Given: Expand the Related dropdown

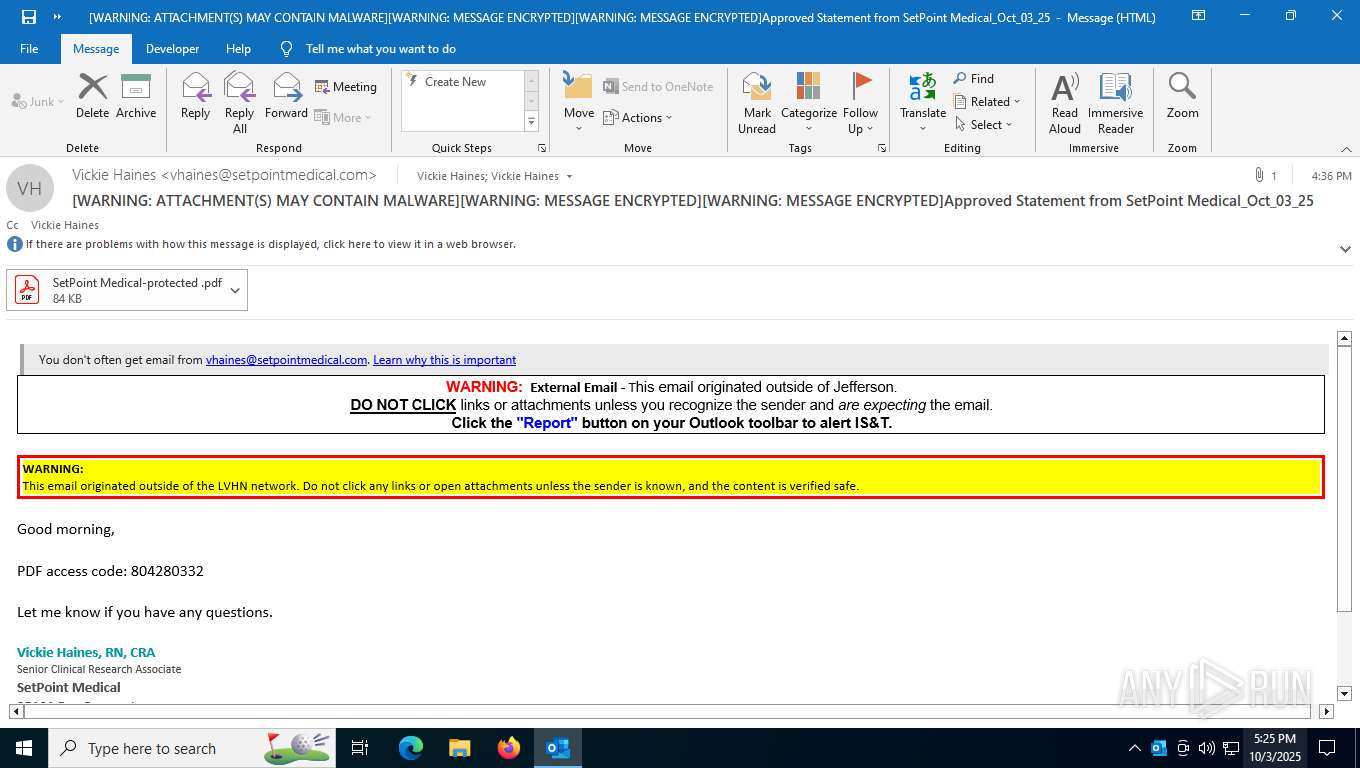Looking at the screenshot, I should click(x=987, y=101).
